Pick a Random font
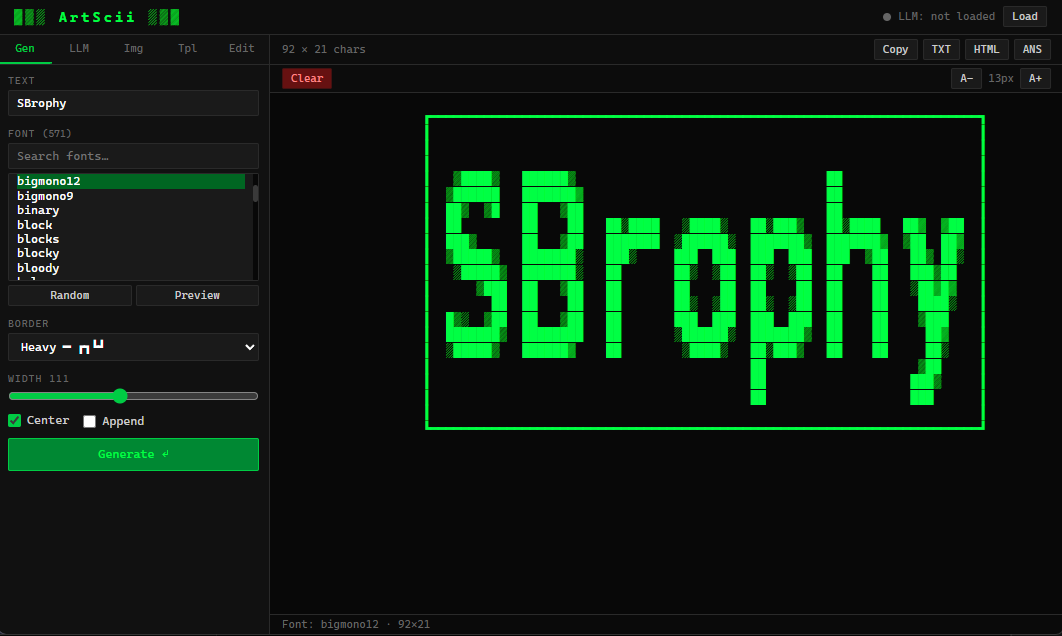The image size is (1062, 636). pos(70,295)
